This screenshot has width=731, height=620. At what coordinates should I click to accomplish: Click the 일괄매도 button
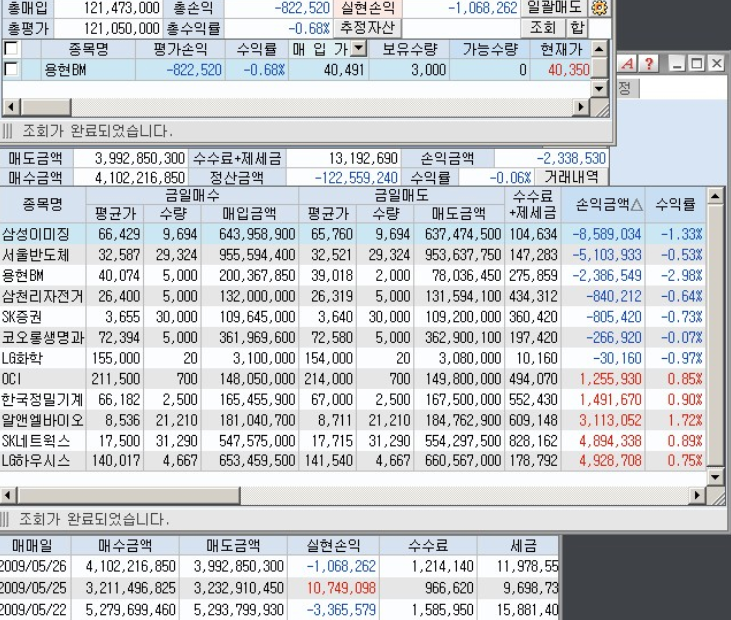[x=554, y=7]
